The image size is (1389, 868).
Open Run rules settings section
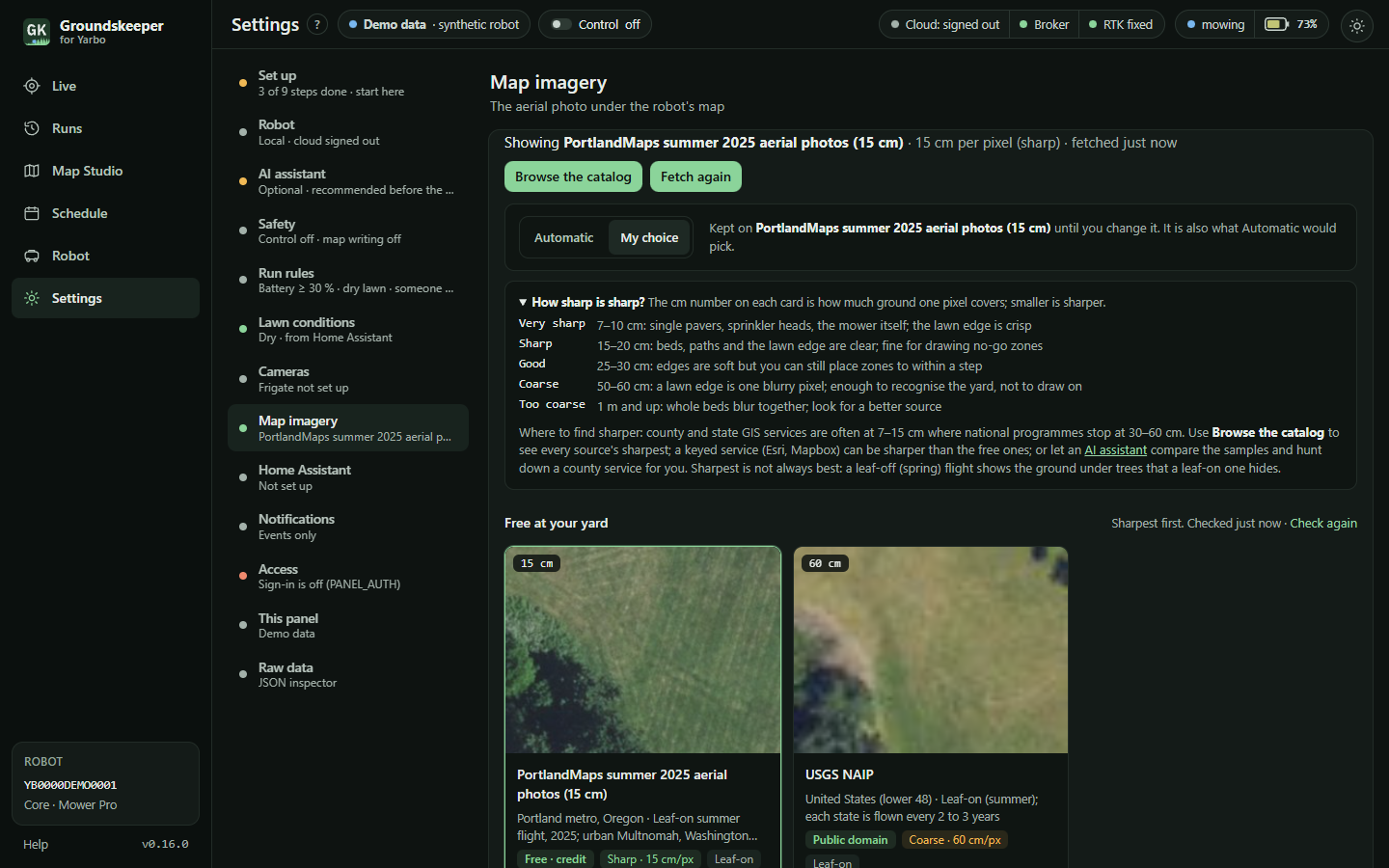click(x=347, y=281)
